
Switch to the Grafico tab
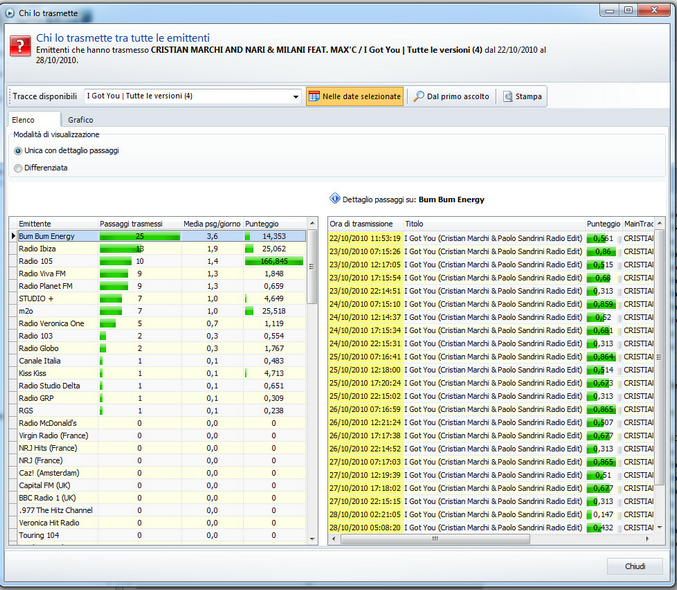point(80,120)
